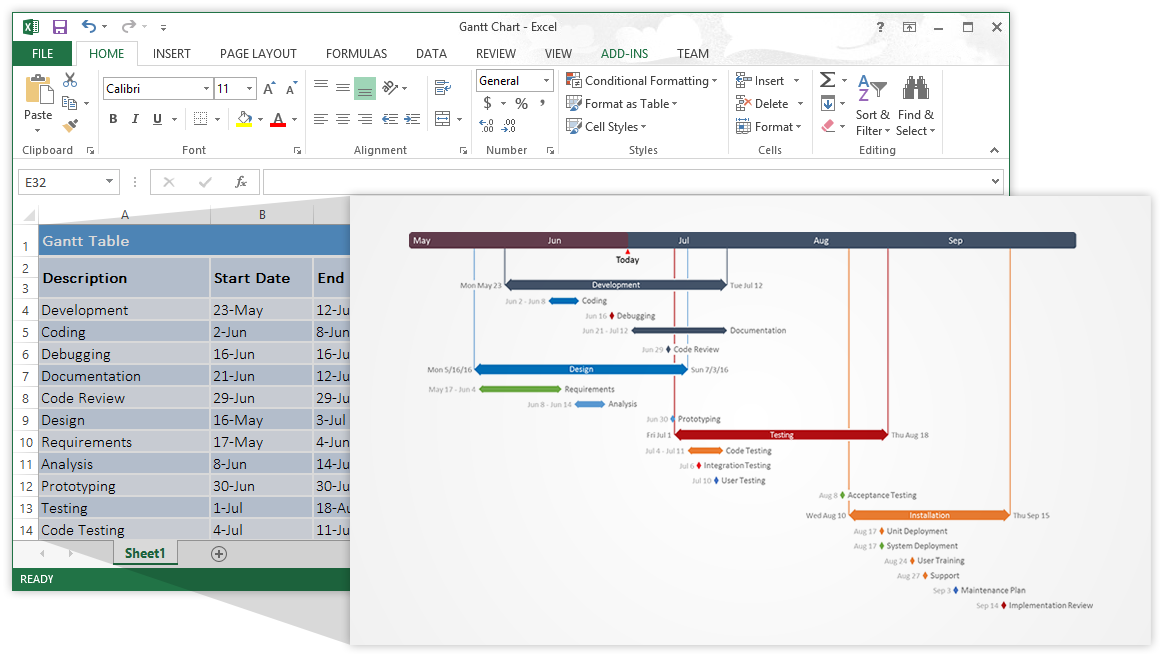Open Font Color dropdown arrow
Image resolution: width=1164 pixels, height=668 pixels.
click(x=295, y=119)
